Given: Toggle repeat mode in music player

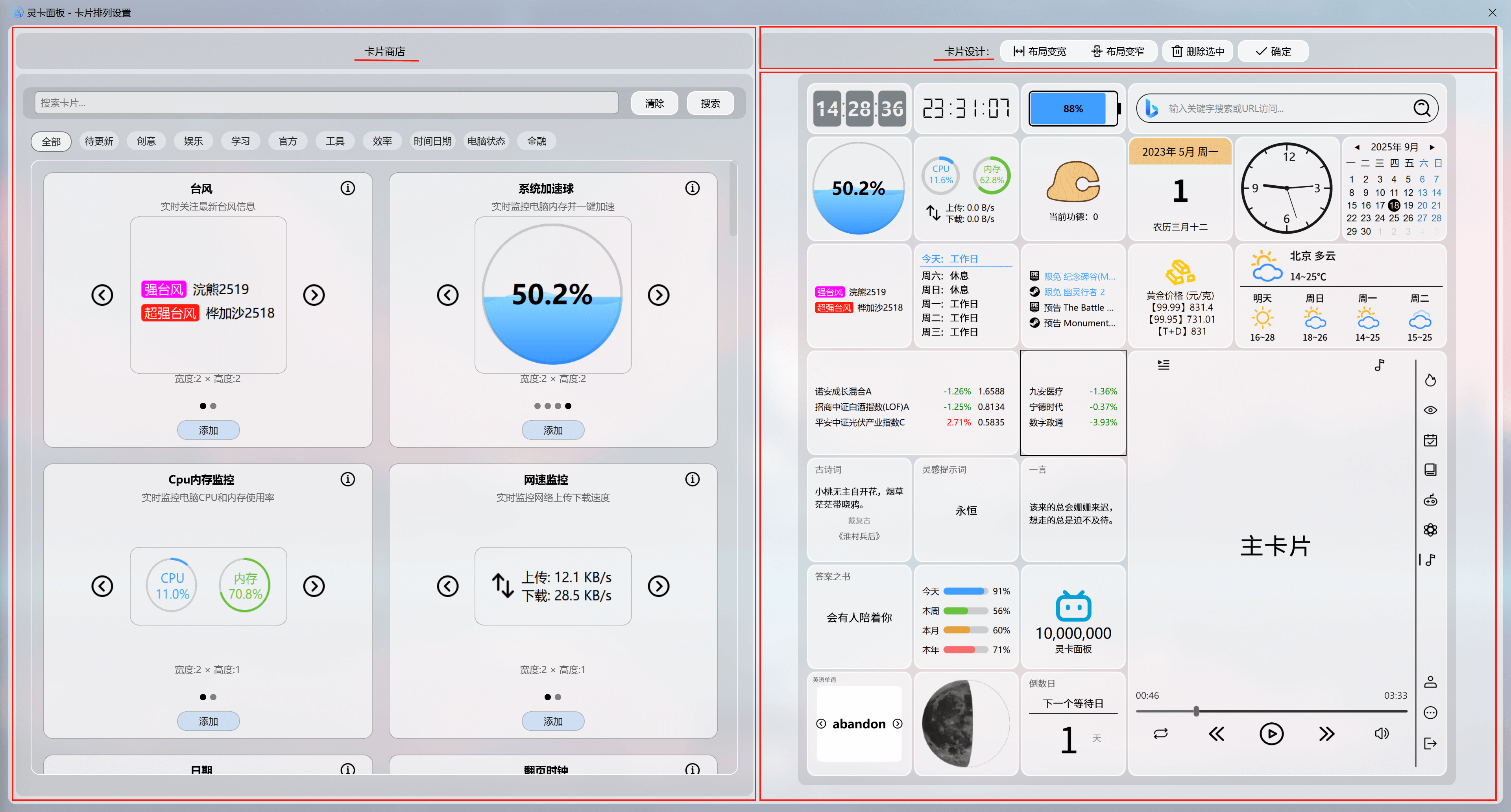Looking at the screenshot, I should click(x=1160, y=733).
